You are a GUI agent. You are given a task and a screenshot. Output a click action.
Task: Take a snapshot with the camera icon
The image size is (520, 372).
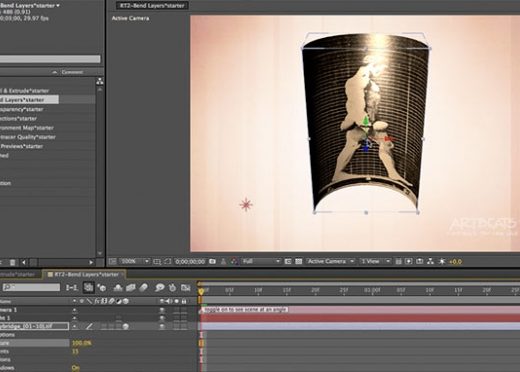point(212,261)
